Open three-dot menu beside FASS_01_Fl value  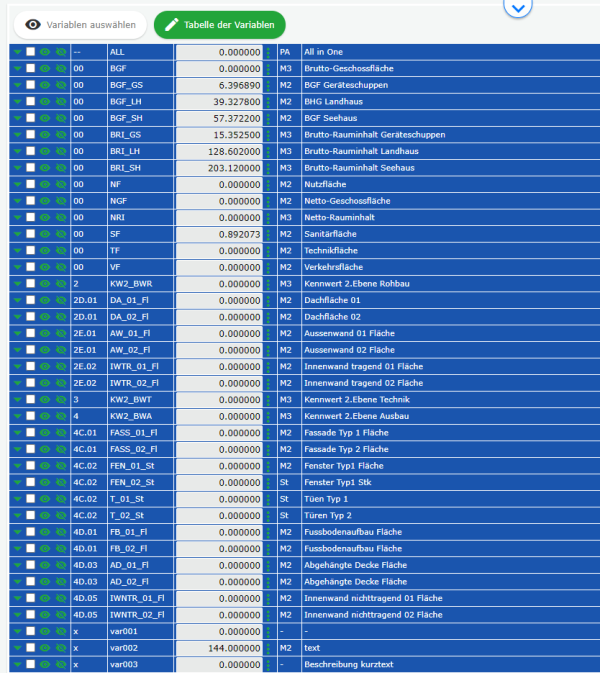point(269,433)
